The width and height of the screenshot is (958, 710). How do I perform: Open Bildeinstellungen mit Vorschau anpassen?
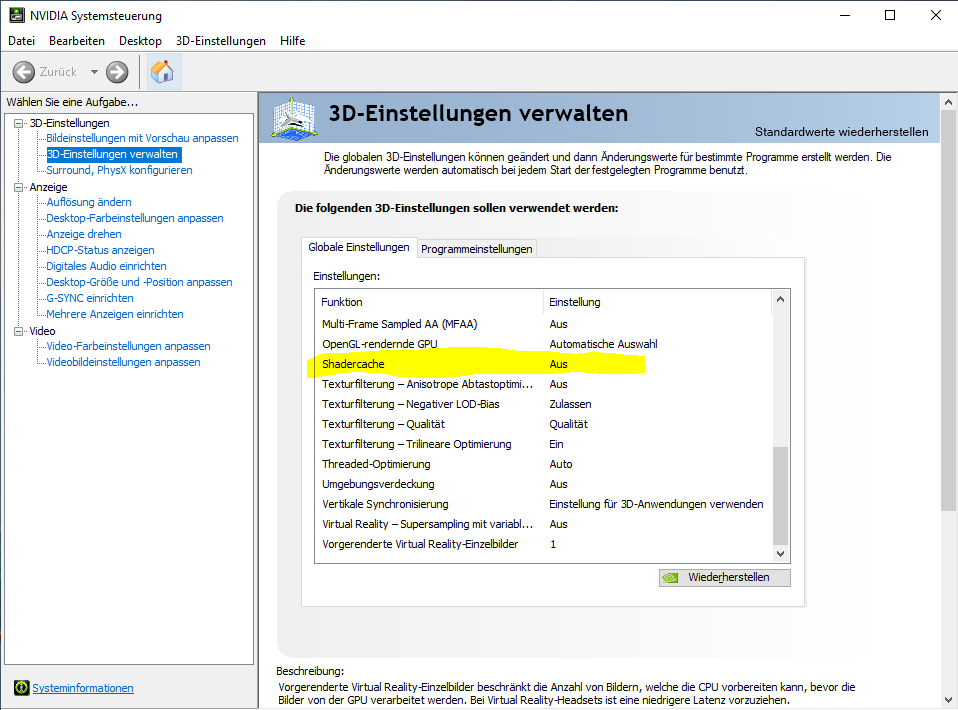point(142,138)
